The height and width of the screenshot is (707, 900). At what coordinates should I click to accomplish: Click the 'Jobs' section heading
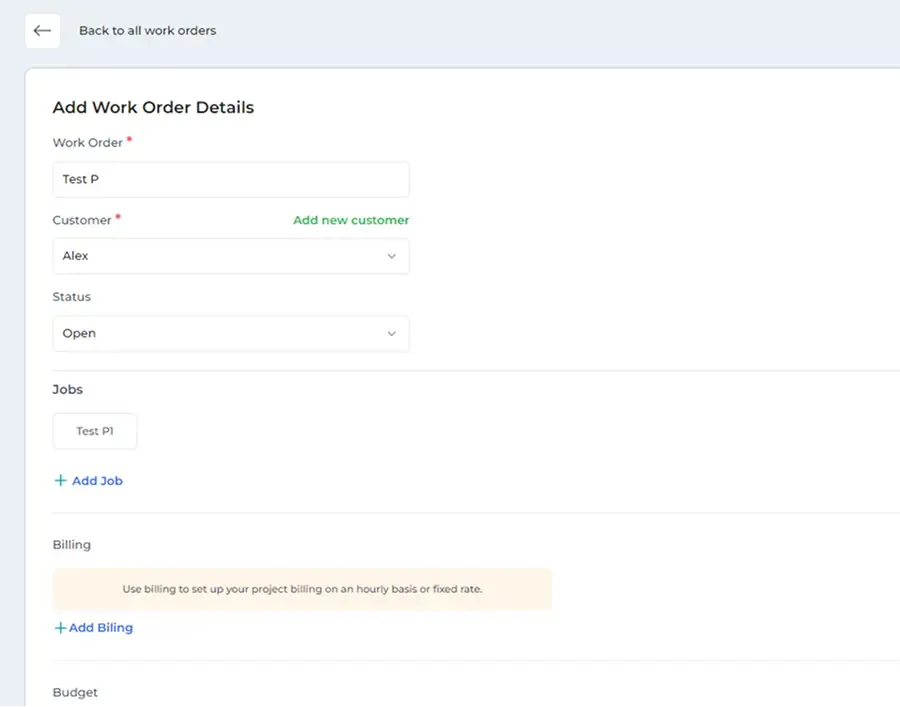click(x=68, y=389)
